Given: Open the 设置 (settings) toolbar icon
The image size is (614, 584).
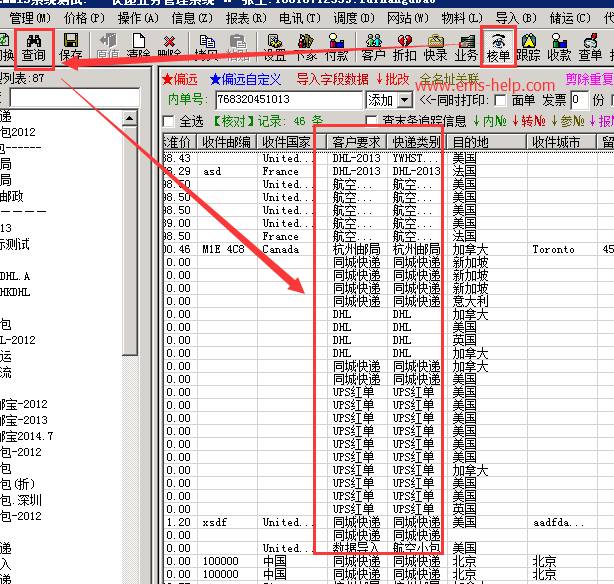Looking at the screenshot, I should coord(274,48).
